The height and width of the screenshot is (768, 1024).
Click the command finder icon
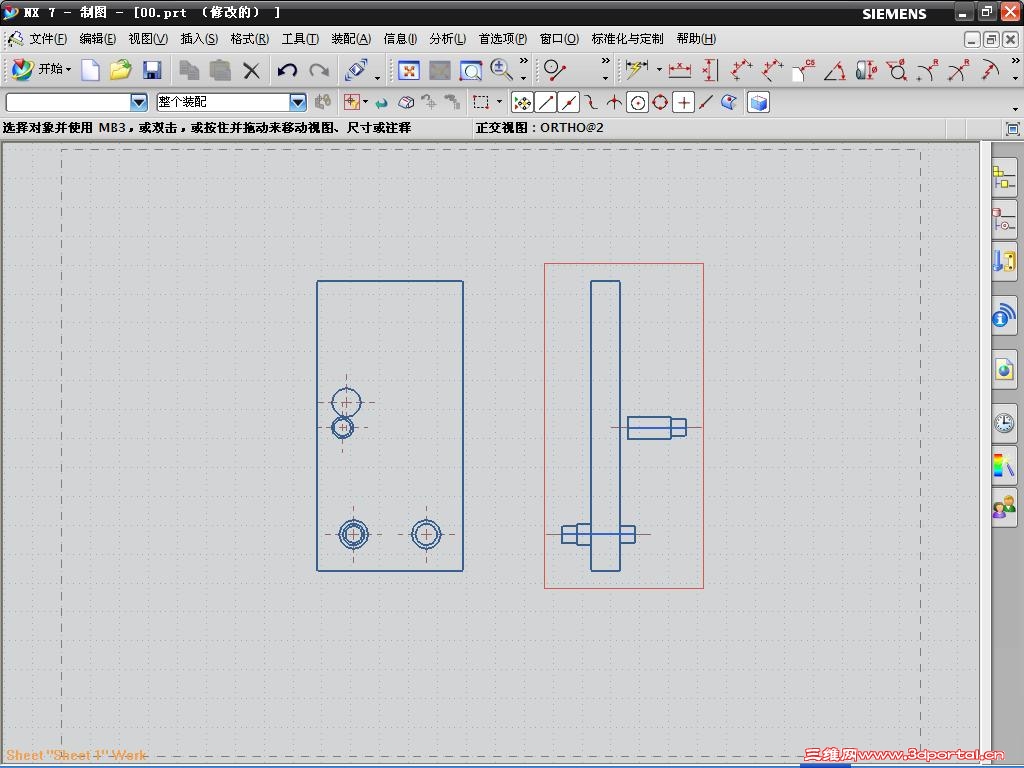tap(356, 69)
